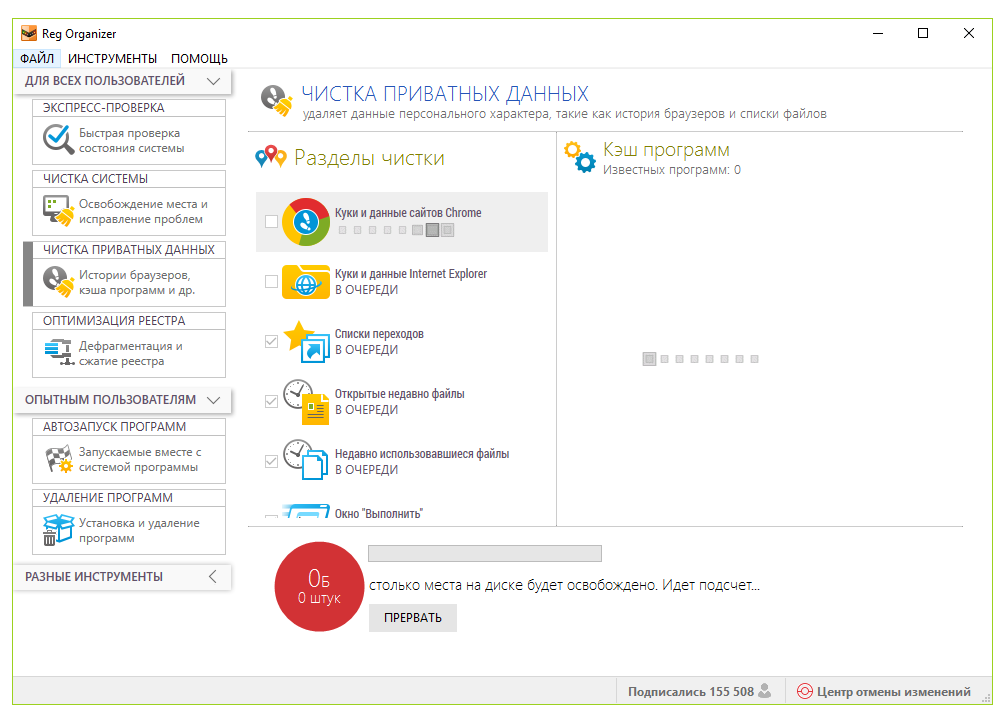Select the Списки переходов item text
This screenshot has height=720, width=1008.
tap(379, 334)
